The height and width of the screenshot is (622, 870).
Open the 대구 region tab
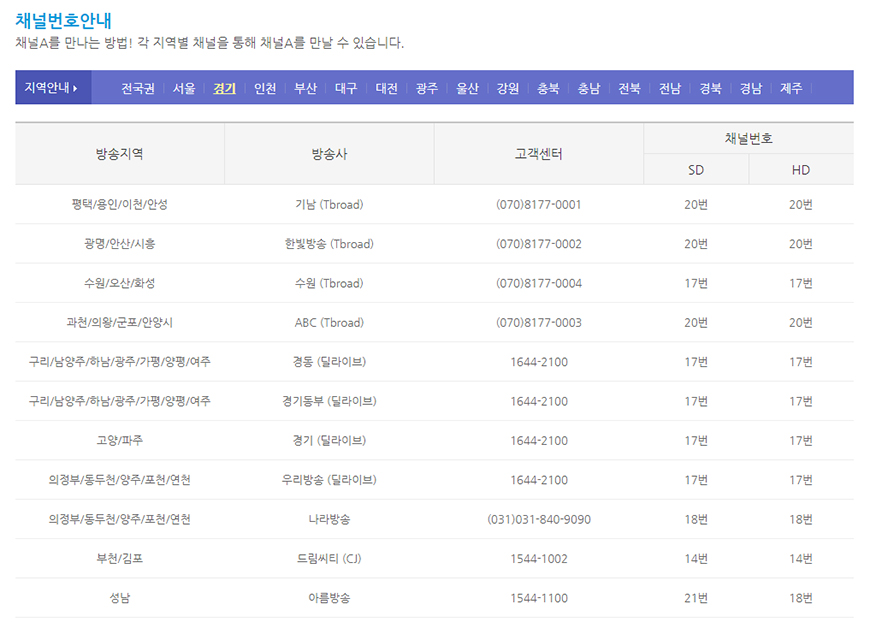click(x=346, y=88)
